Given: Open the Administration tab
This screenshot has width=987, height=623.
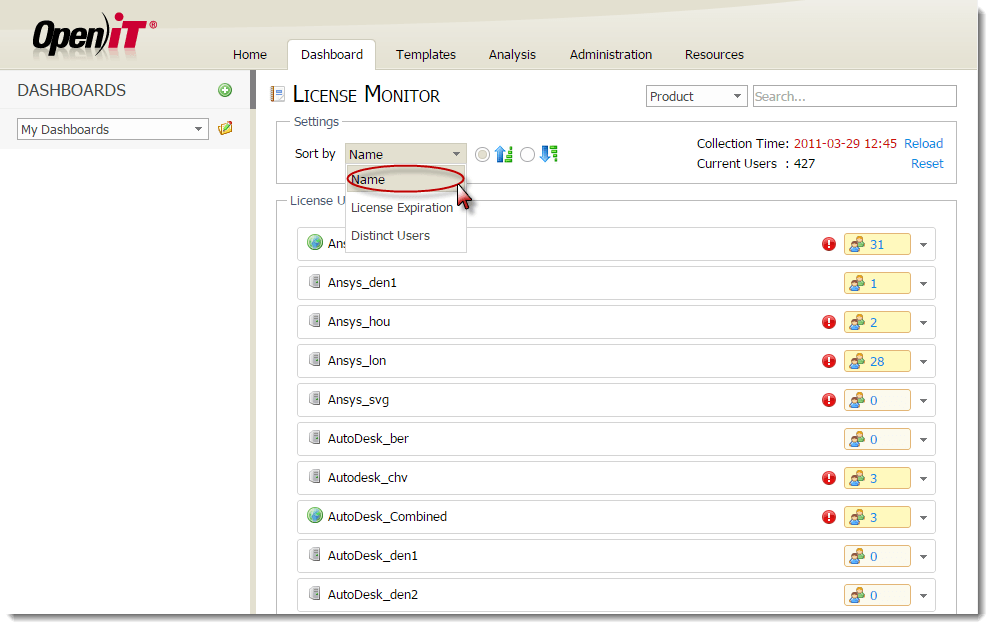Looking at the screenshot, I should (x=611, y=55).
